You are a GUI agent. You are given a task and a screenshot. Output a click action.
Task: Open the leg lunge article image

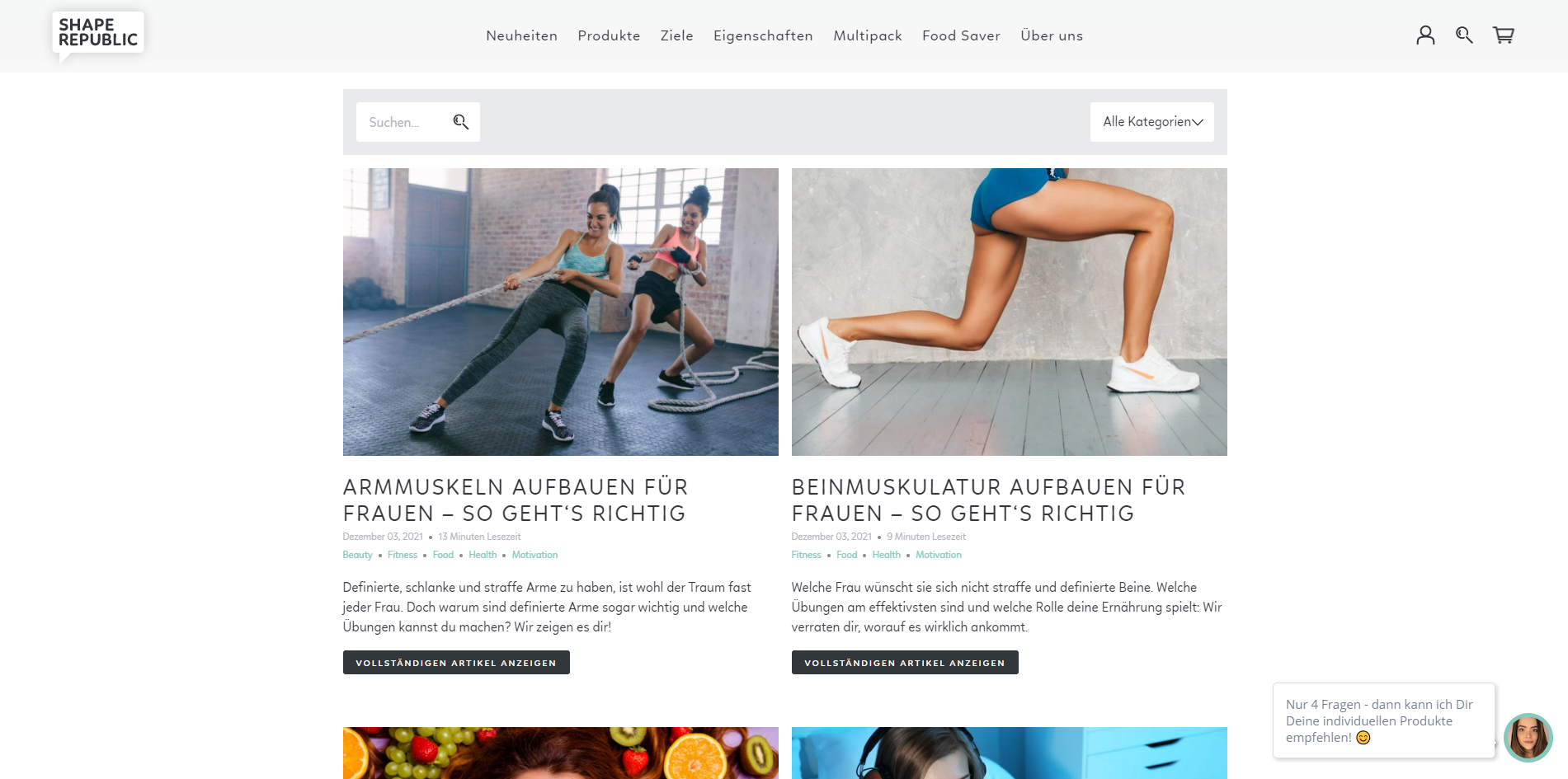pos(1010,312)
